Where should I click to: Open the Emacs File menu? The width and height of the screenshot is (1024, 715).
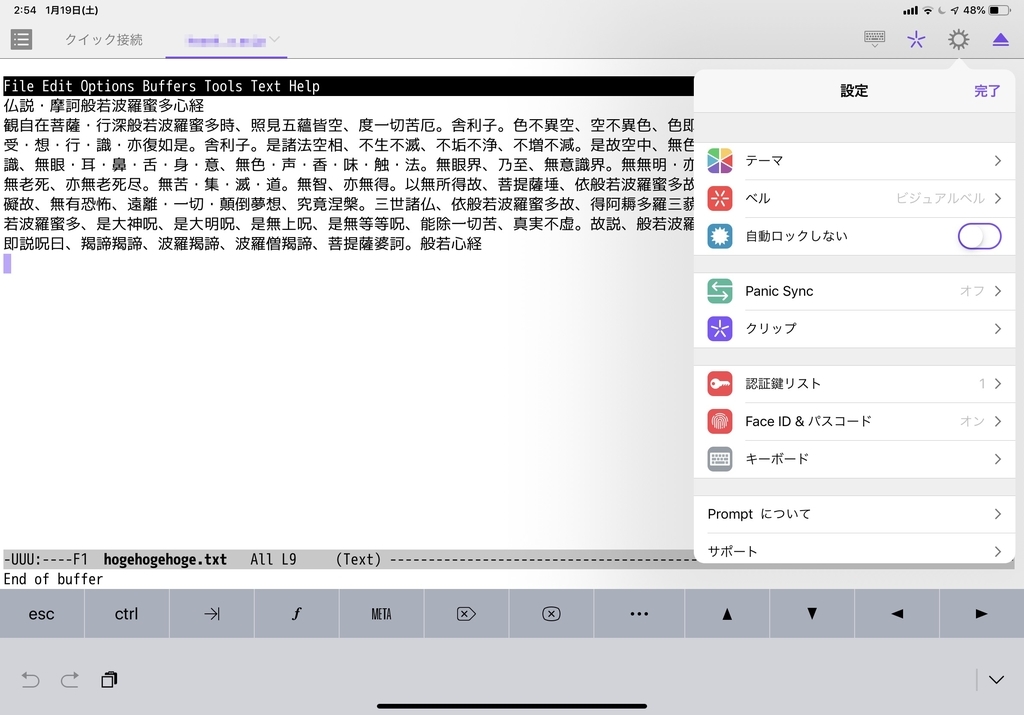click(19, 86)
